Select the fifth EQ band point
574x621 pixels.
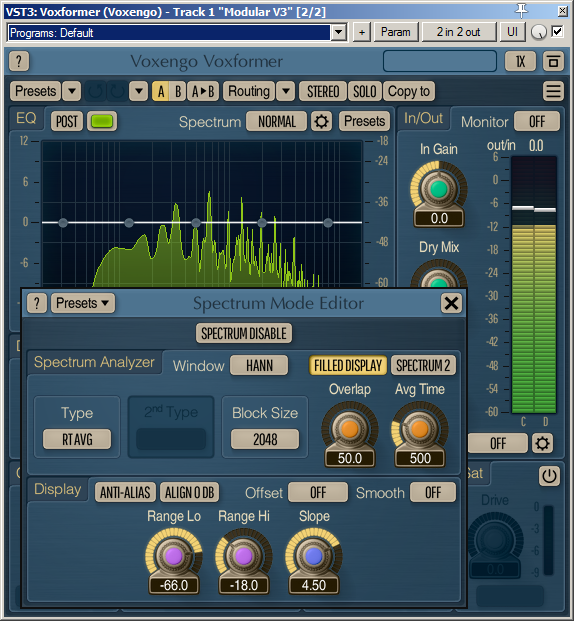(328, 223)
